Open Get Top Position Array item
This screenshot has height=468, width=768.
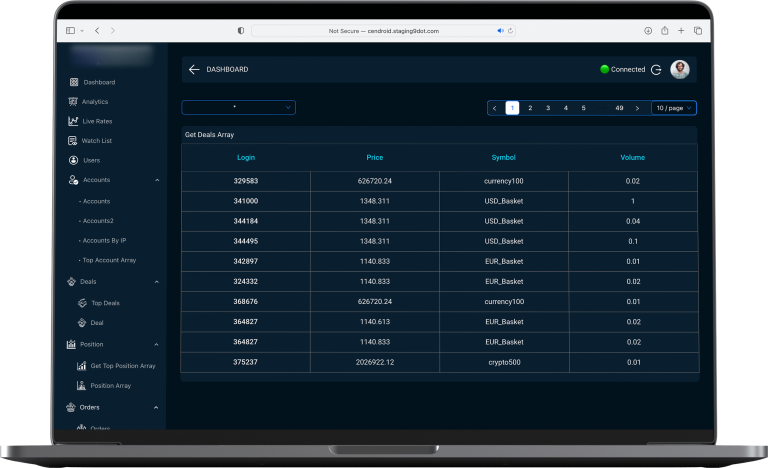[x=123, y=366]
